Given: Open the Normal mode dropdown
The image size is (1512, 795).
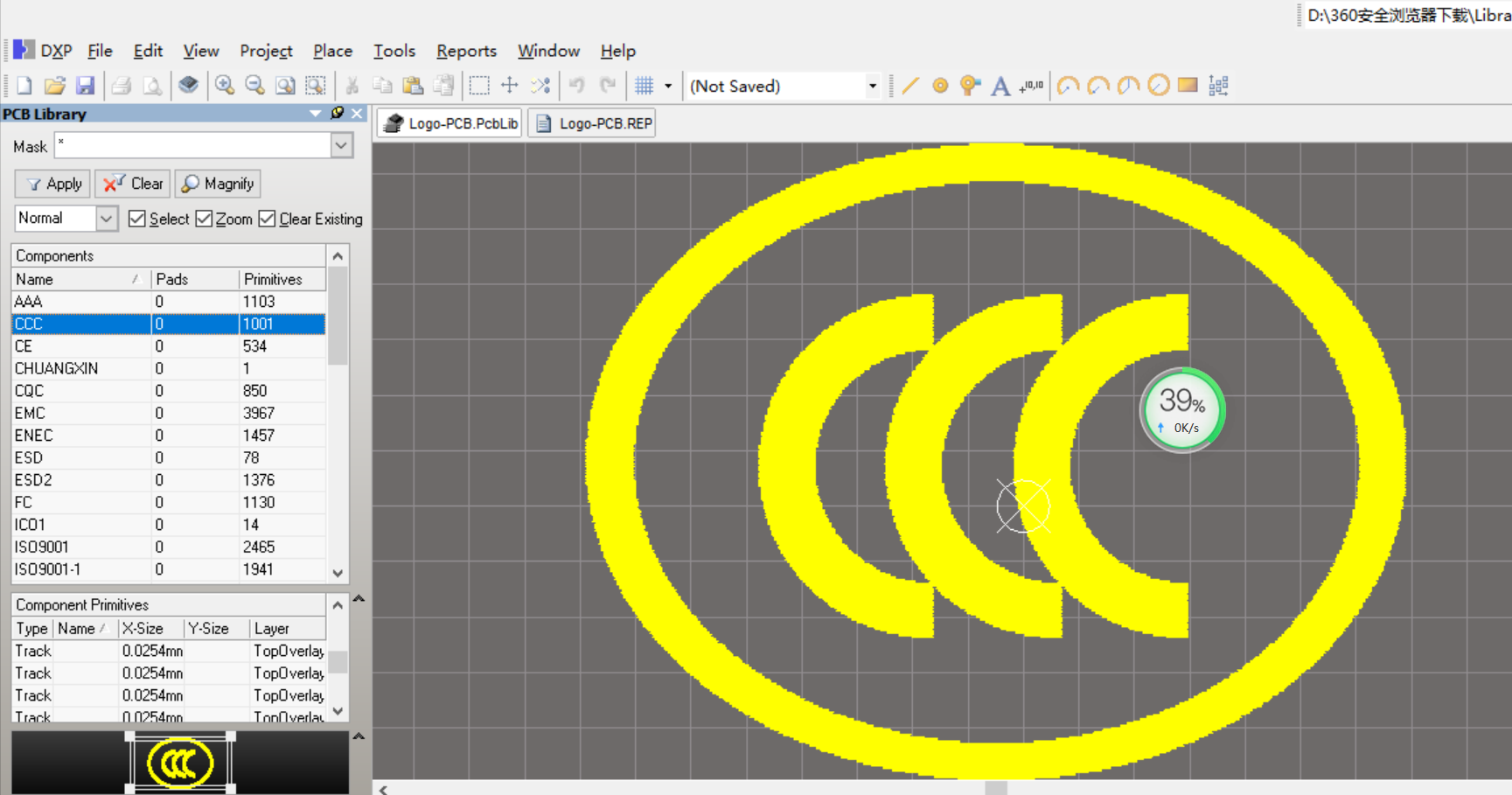Looking at the screenshot, I should tap(106, 219).
